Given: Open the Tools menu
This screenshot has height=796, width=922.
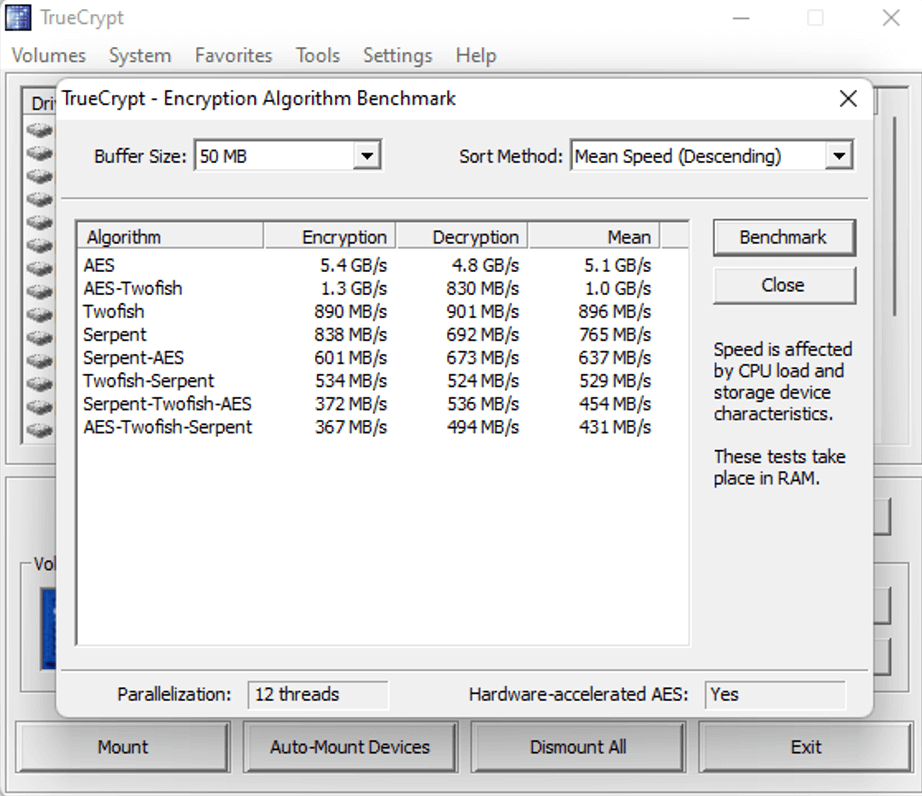Looking at the screenshot, I should 317,56.
